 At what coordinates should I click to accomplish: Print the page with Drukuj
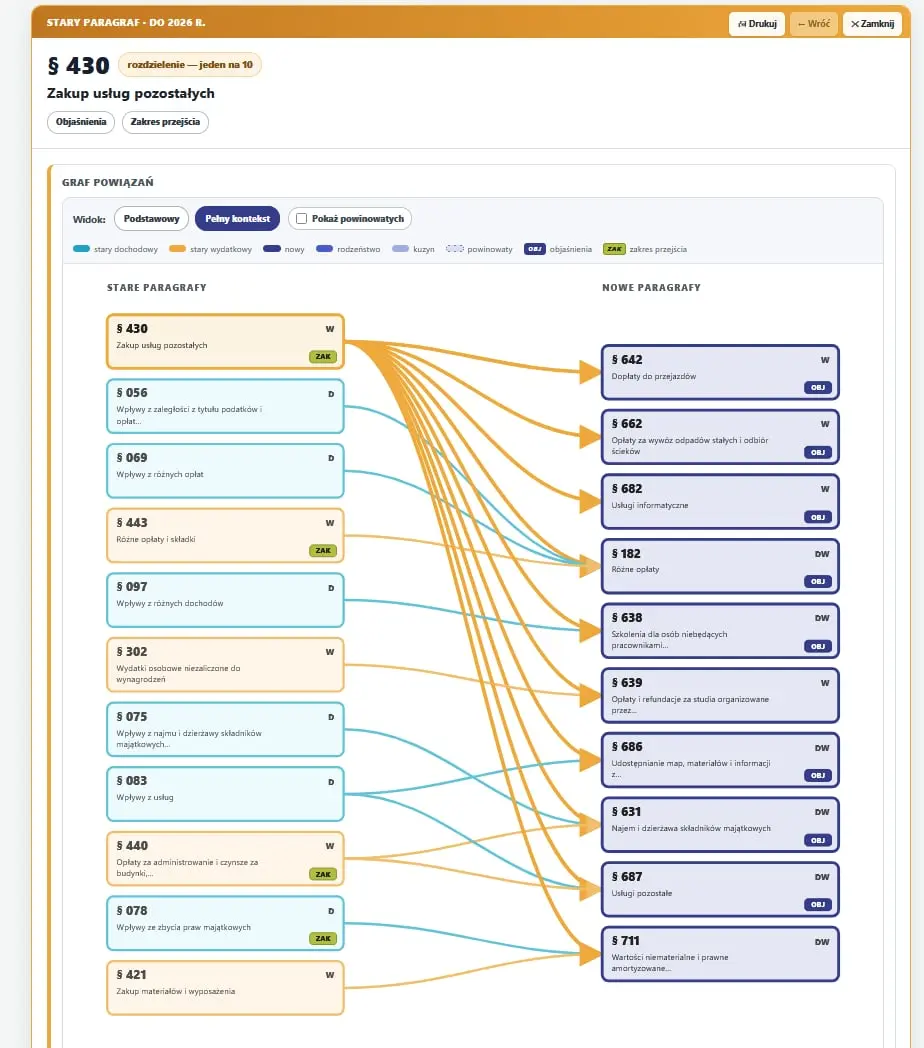757,23
